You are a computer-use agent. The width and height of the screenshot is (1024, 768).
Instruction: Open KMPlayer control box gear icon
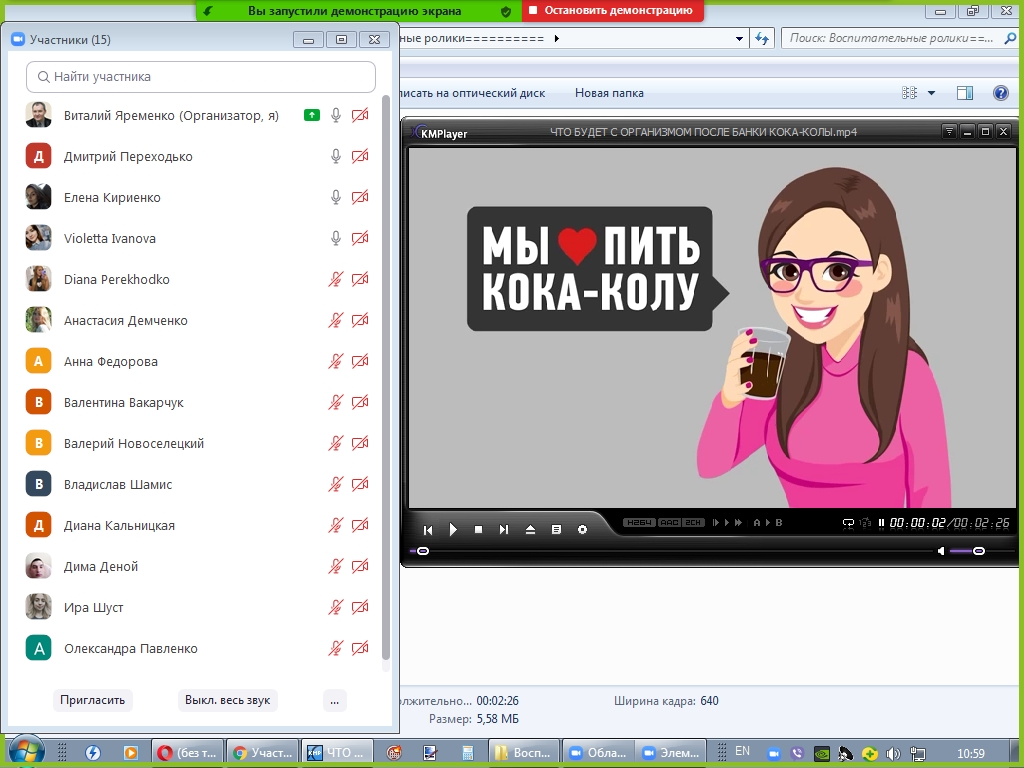point(583,530)
